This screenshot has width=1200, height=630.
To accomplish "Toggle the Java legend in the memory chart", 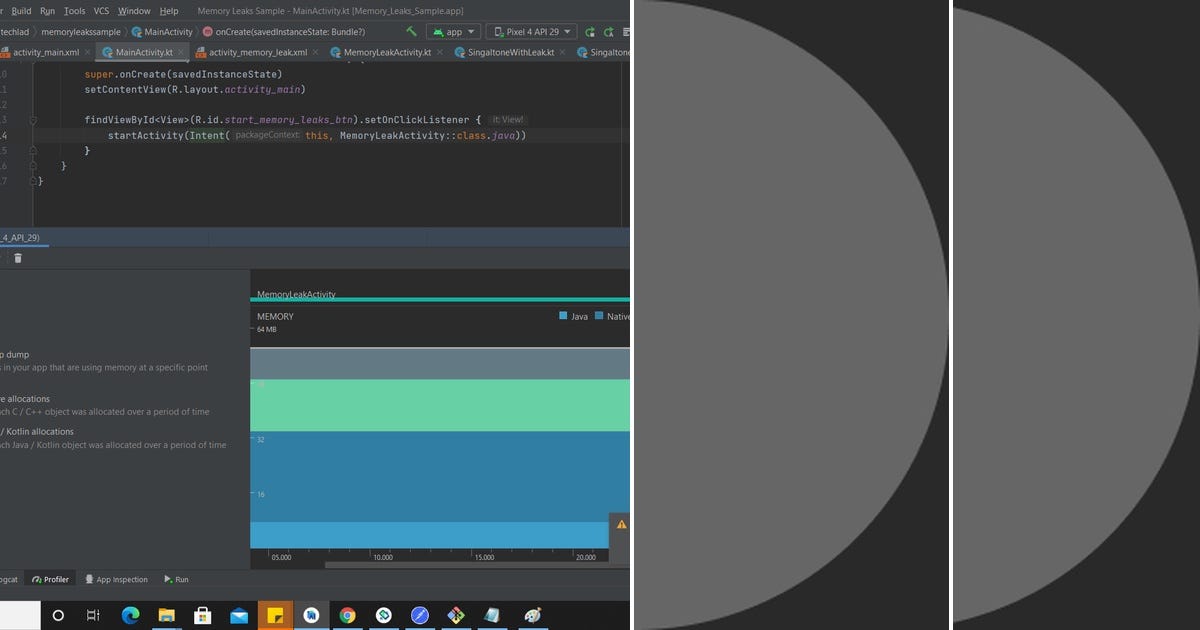I will (x=574, y=316).
